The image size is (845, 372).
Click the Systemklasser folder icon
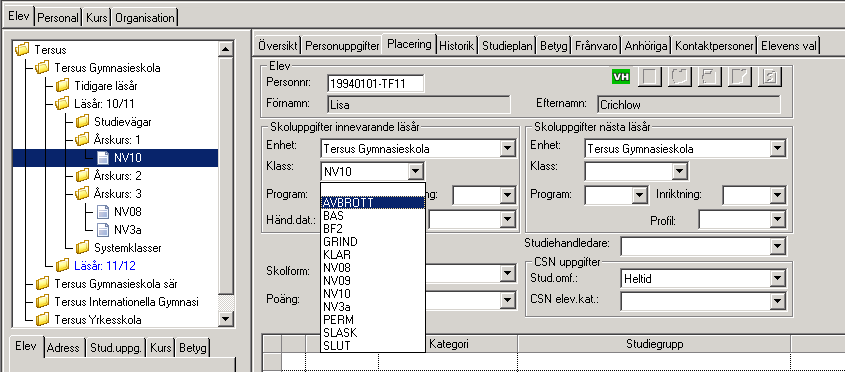[82, 247]
